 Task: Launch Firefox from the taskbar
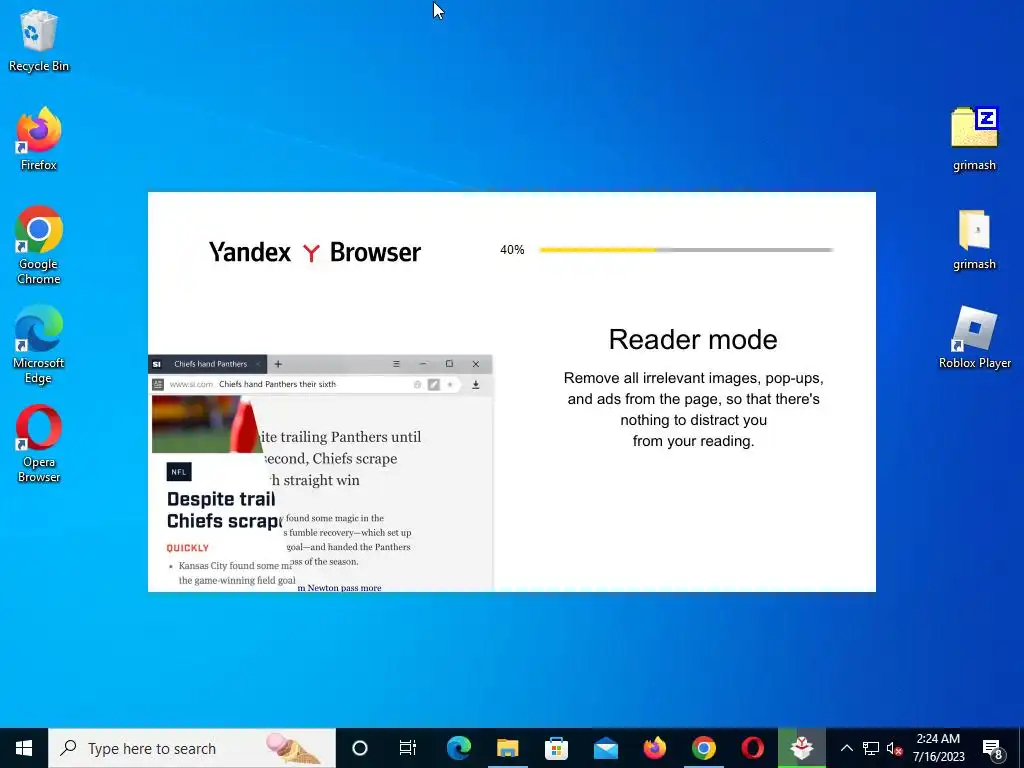(654, 748)
